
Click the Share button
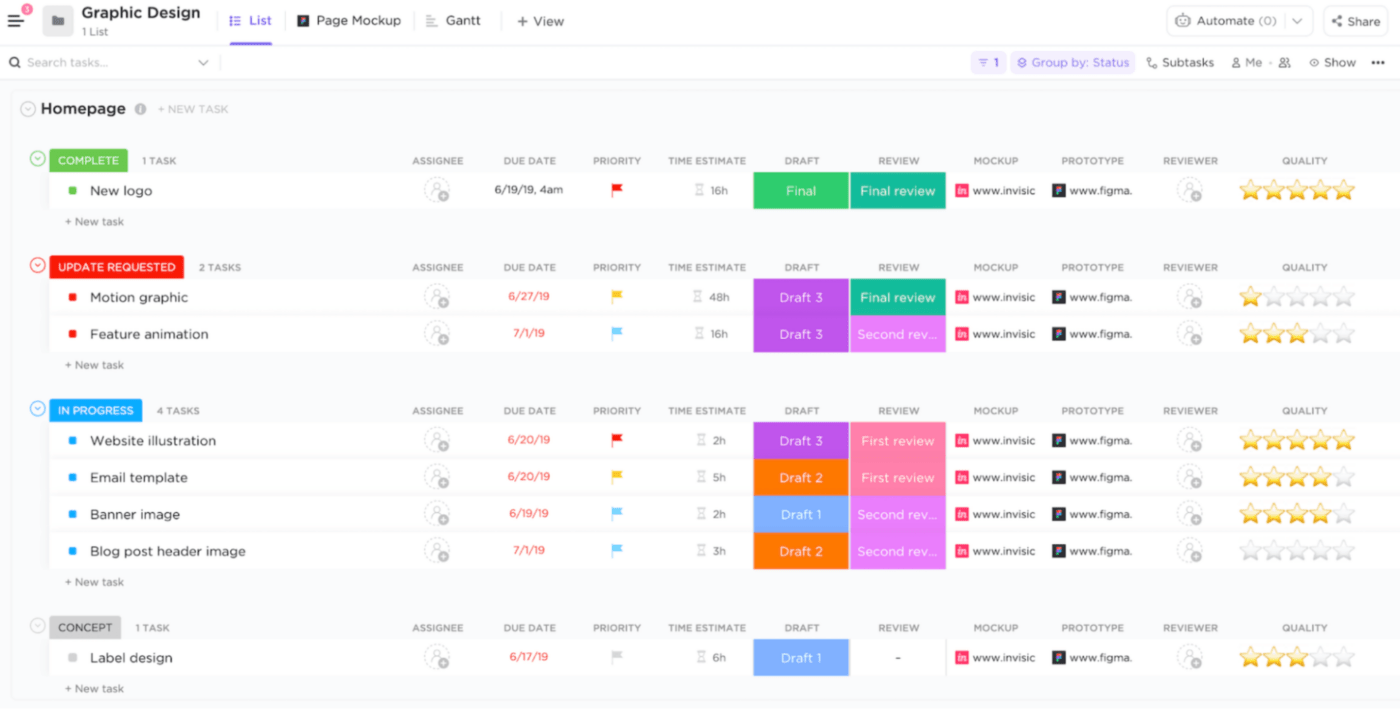tap(1355, 20)
